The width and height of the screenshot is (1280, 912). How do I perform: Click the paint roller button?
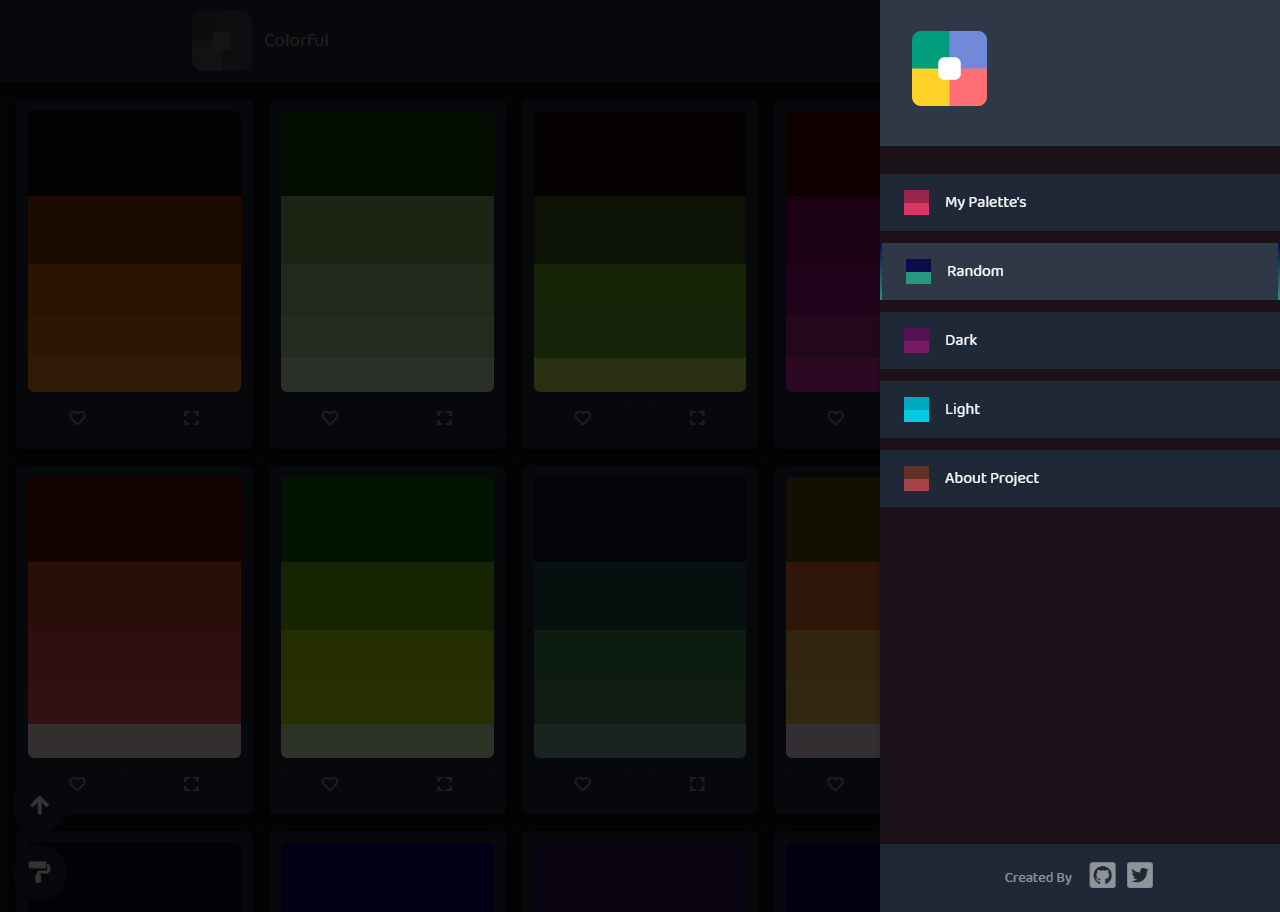pos(39,872)
